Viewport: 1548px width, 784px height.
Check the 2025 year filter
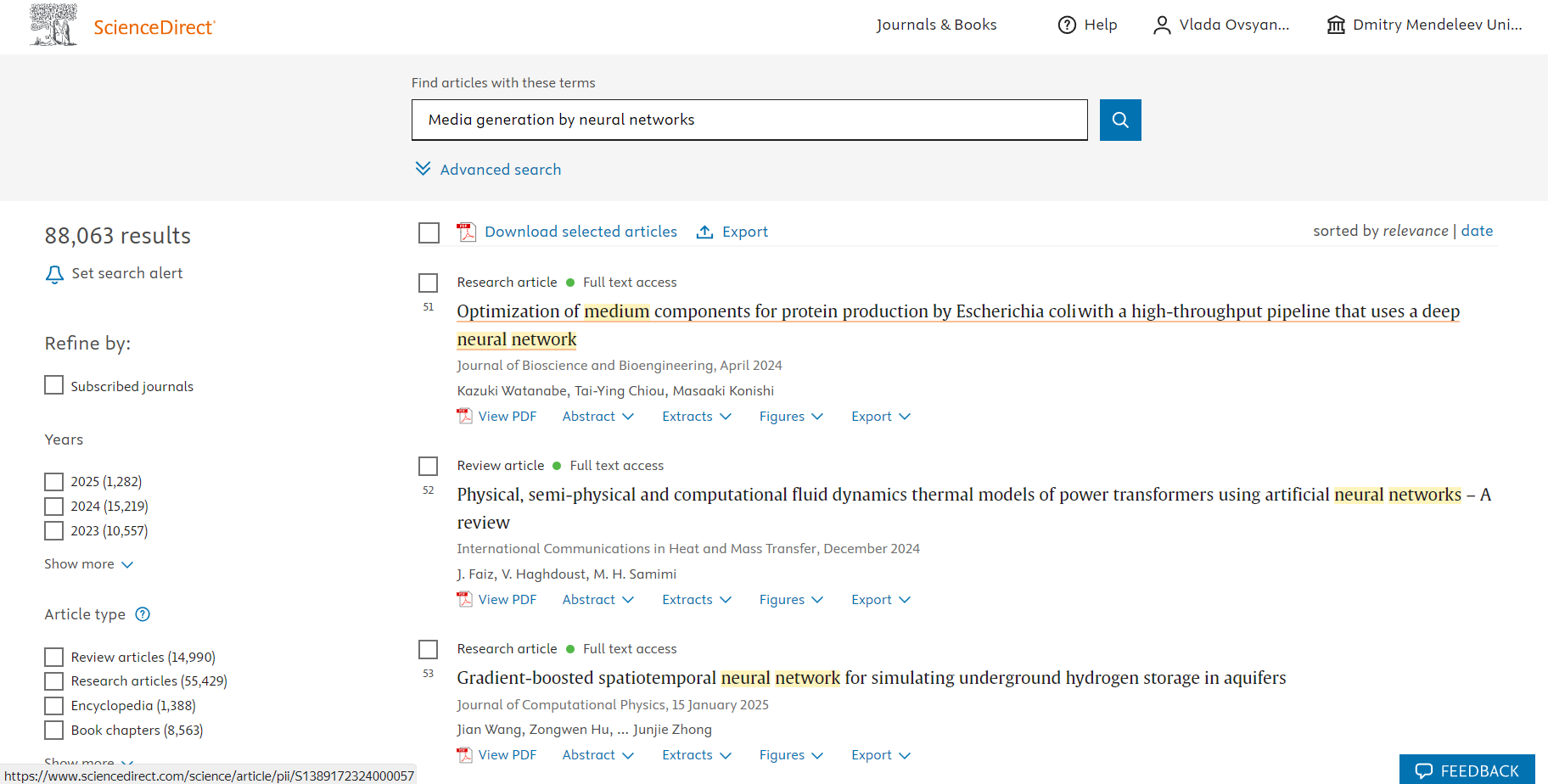53,482
